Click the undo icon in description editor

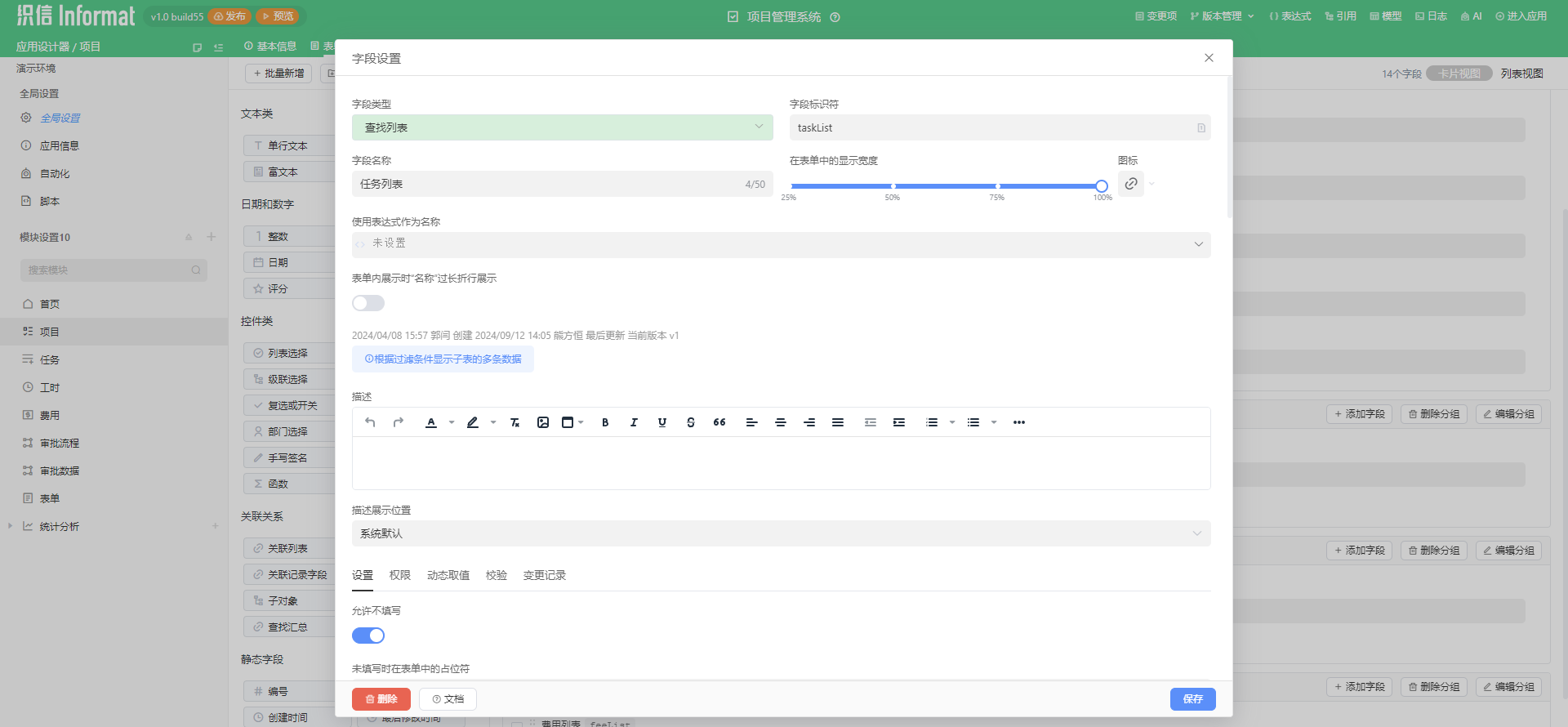coord(370,422)
